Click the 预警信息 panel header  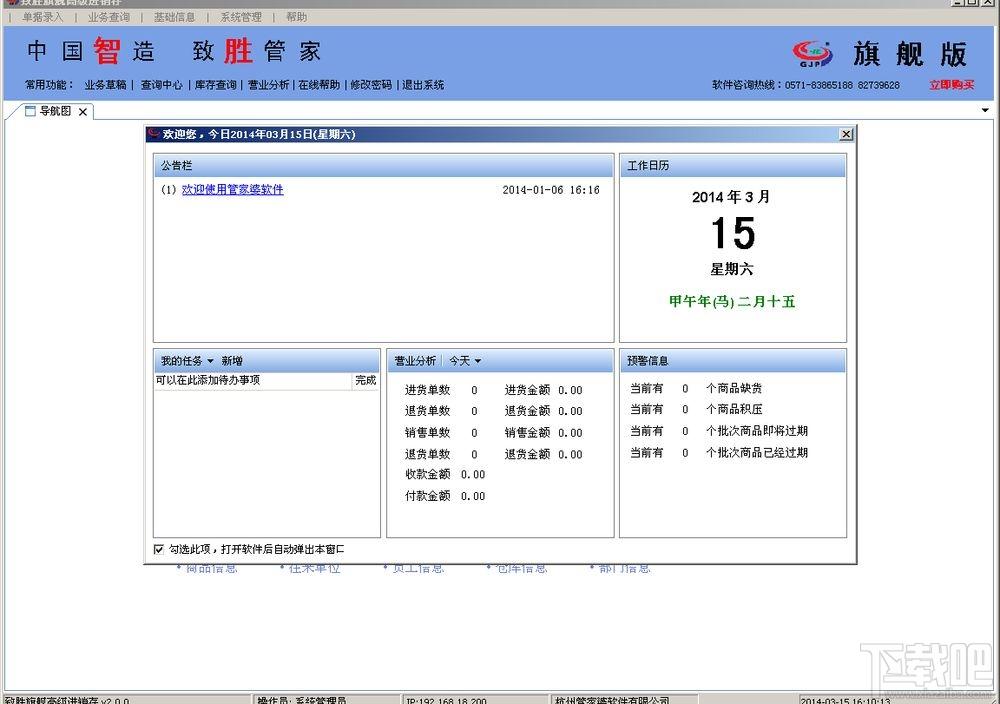click(733, 361)
